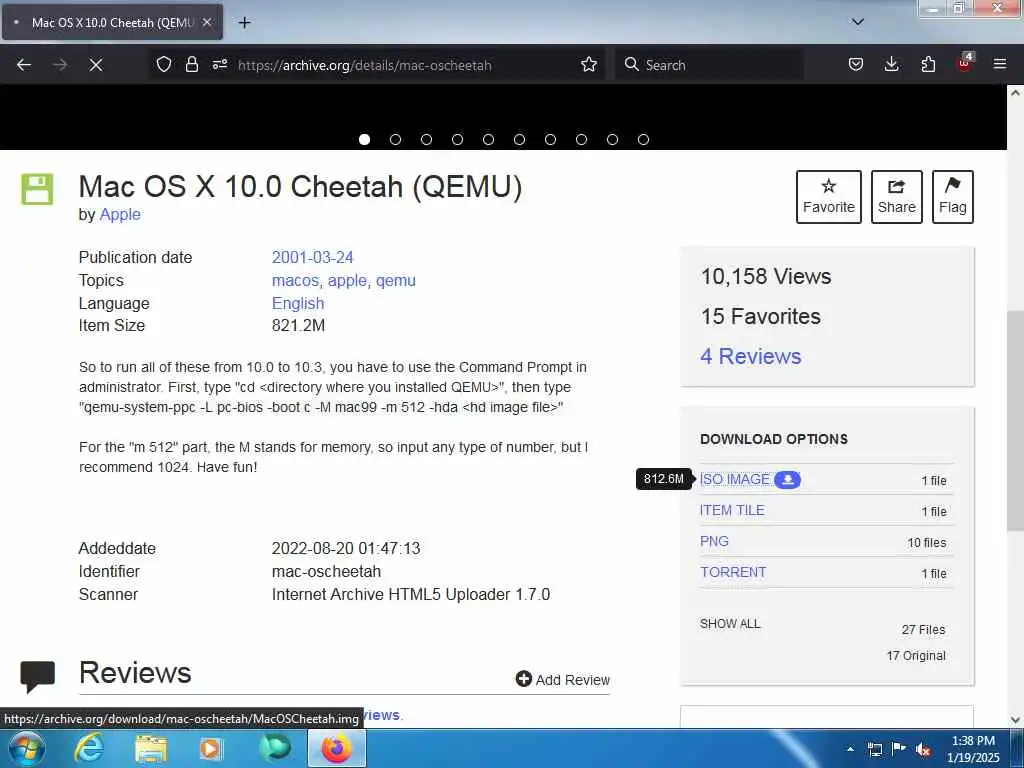
Task: Flag this item
Action: click(953, 197)
